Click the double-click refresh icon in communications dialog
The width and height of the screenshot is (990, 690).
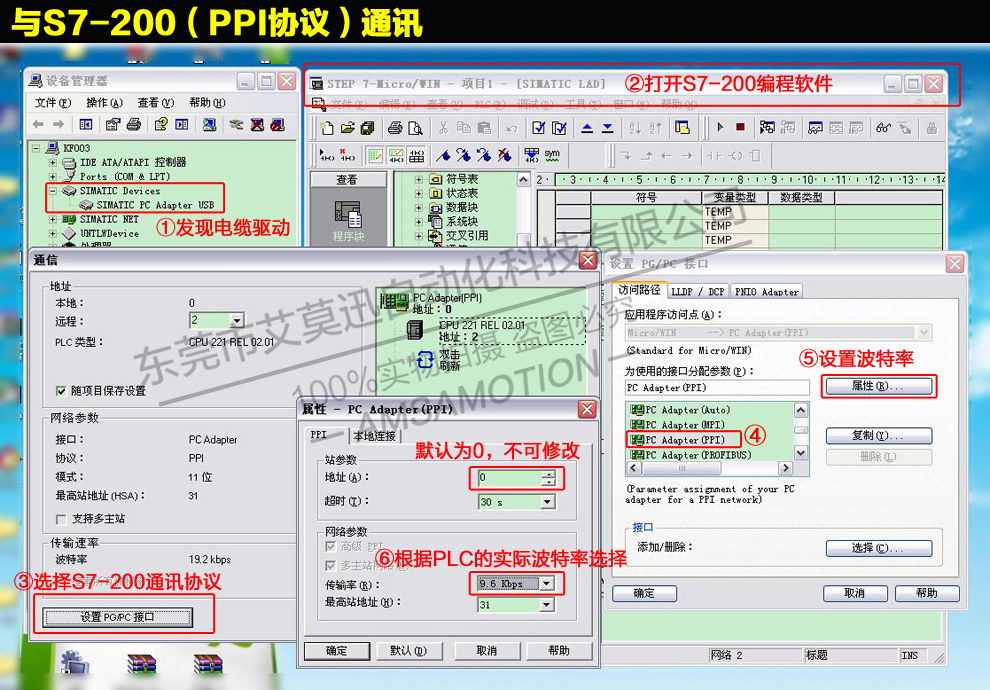pos(425,360)
